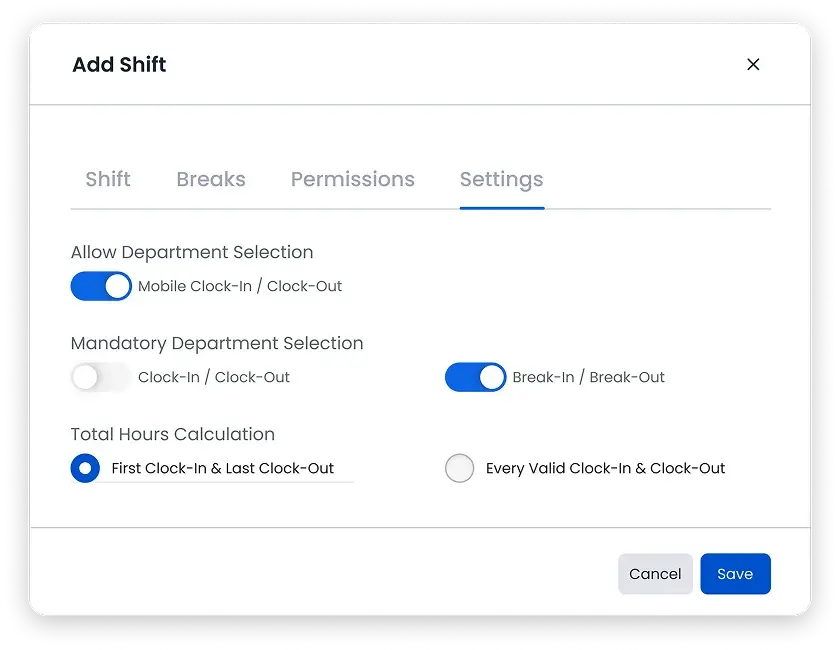Go to the Permissions tab
This screenshot has height=650, width=840.
[352, 179]
